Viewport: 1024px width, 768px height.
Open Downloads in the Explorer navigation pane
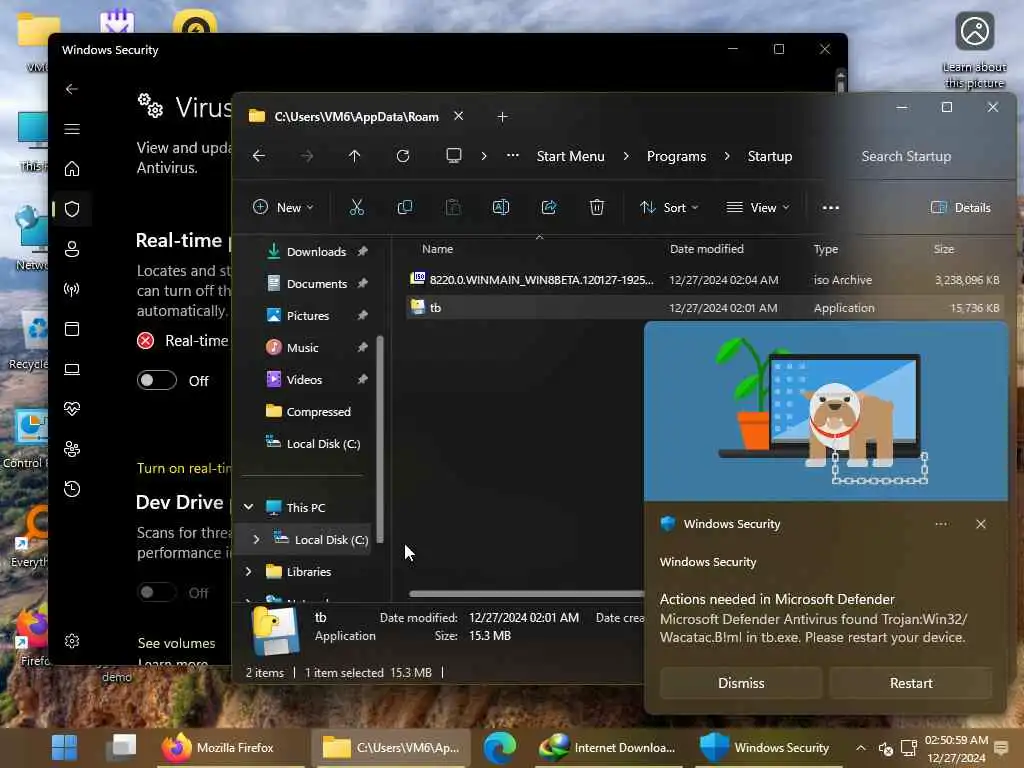point(316,251)
